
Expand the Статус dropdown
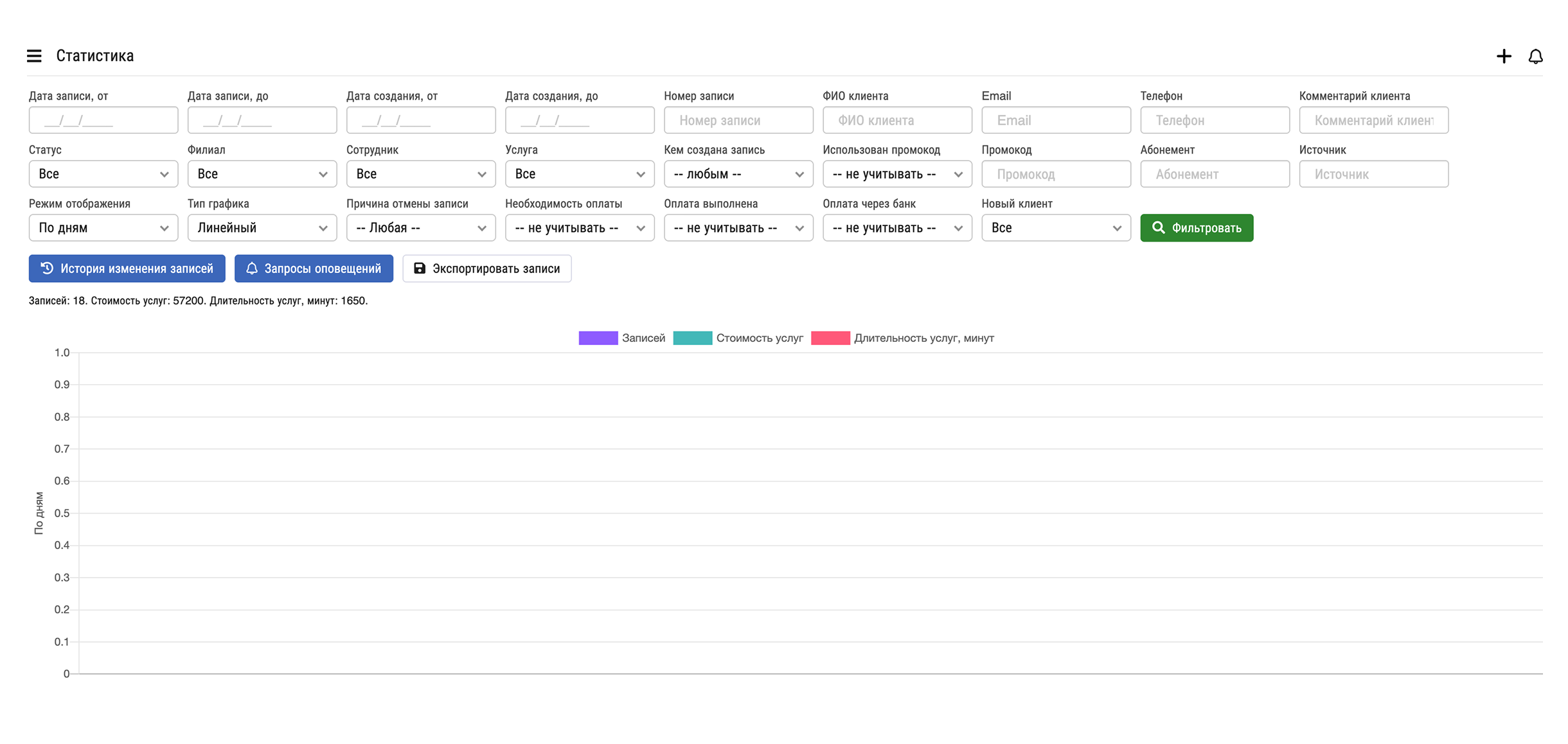click(103, 174)
